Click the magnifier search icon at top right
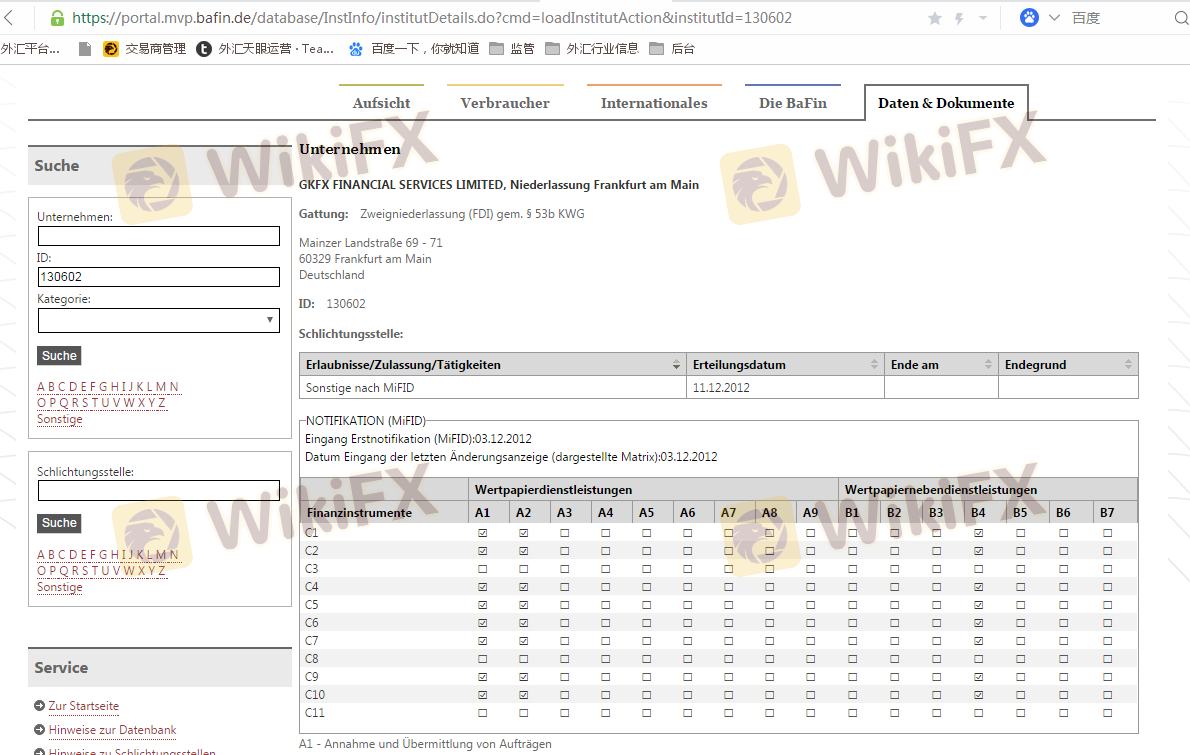Screen dimensions: 1190x755 click(x=1181, y=18)
